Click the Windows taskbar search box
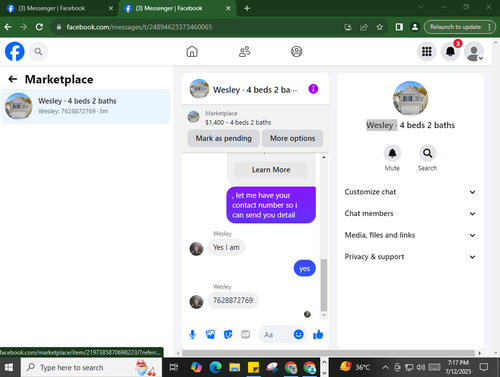This screenshot has height=377, width=500. point(91,367)
